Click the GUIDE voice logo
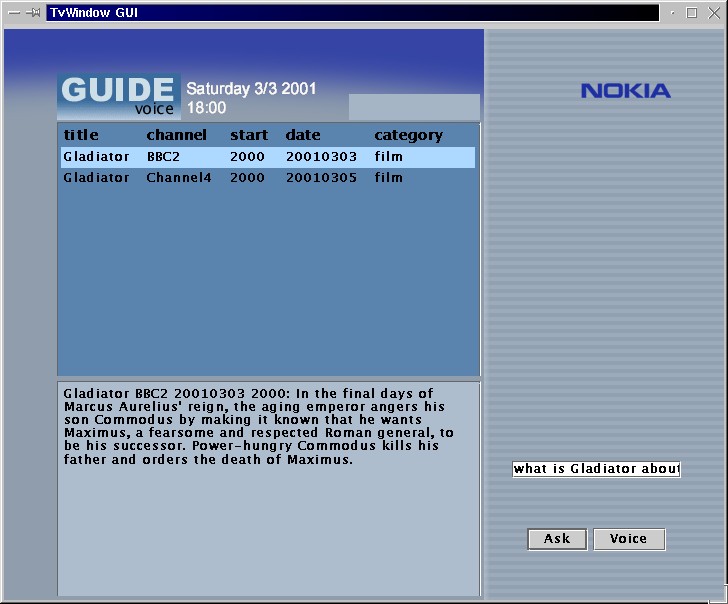The image size is (728, 604). pyautogui.click(x=119, y=96)
